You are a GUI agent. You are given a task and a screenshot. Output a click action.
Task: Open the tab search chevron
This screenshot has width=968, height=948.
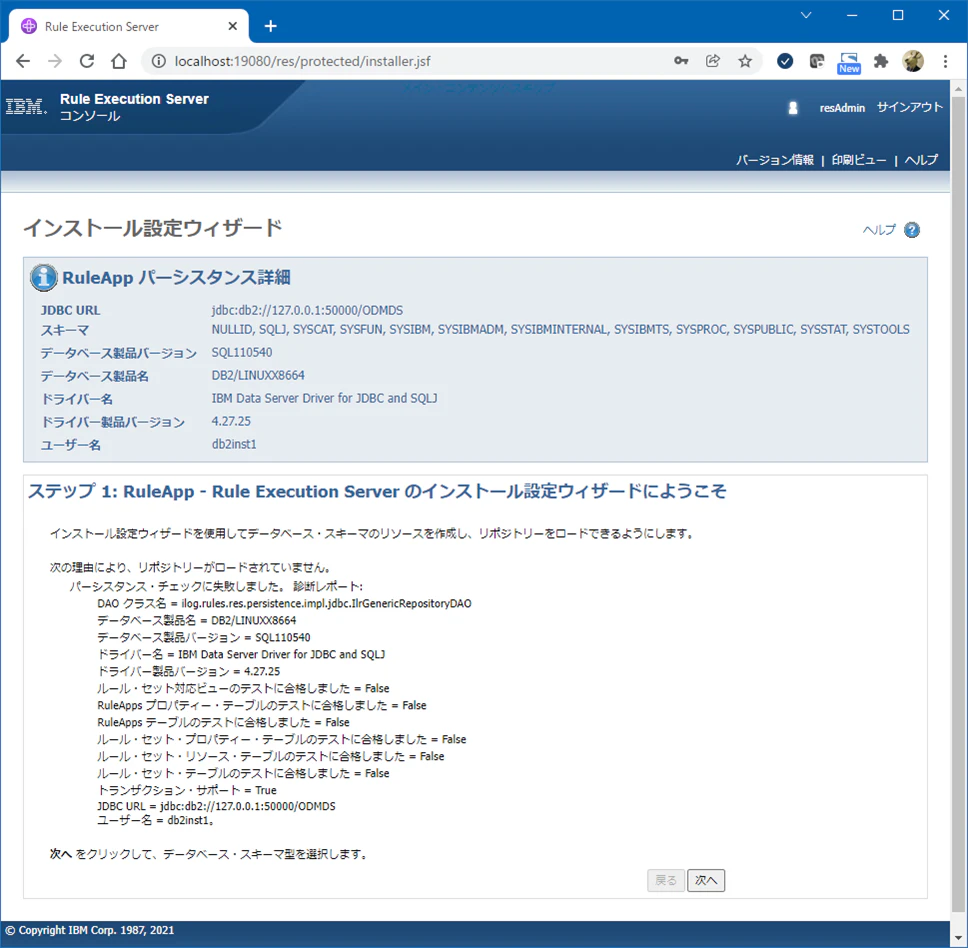[x=806, y=15]
